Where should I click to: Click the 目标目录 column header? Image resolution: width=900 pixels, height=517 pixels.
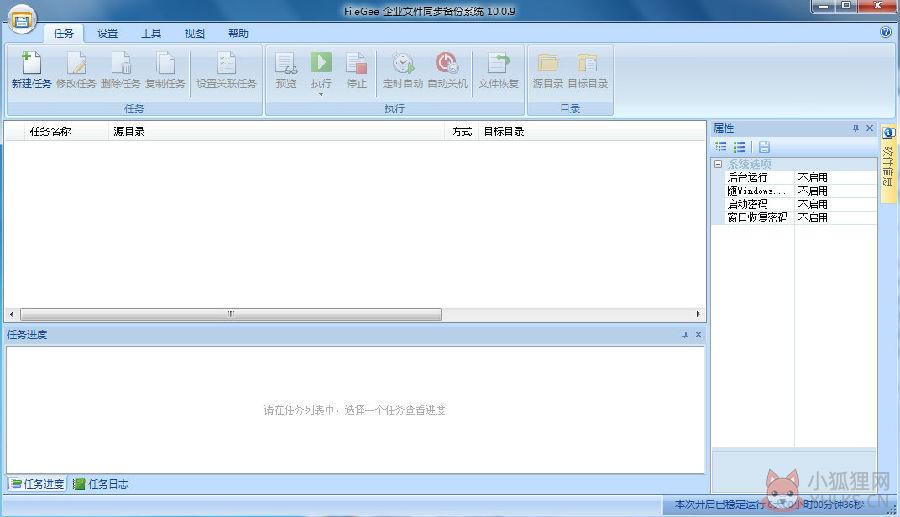point(592,131)
